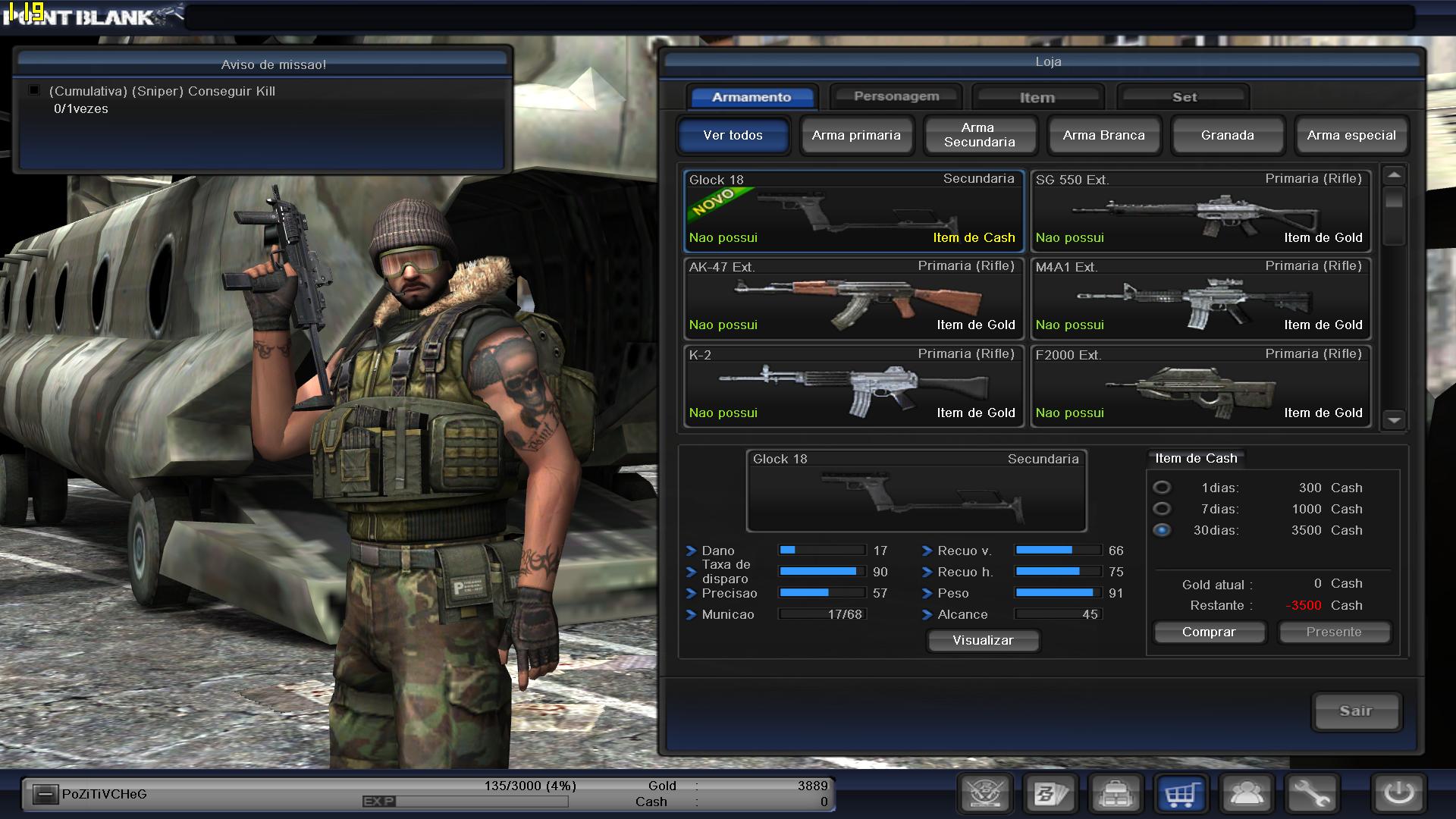The height and width of the screenshot is (819, 1456).
Task: Open settings with the wrench icon
Action: tap(1311, 794)
